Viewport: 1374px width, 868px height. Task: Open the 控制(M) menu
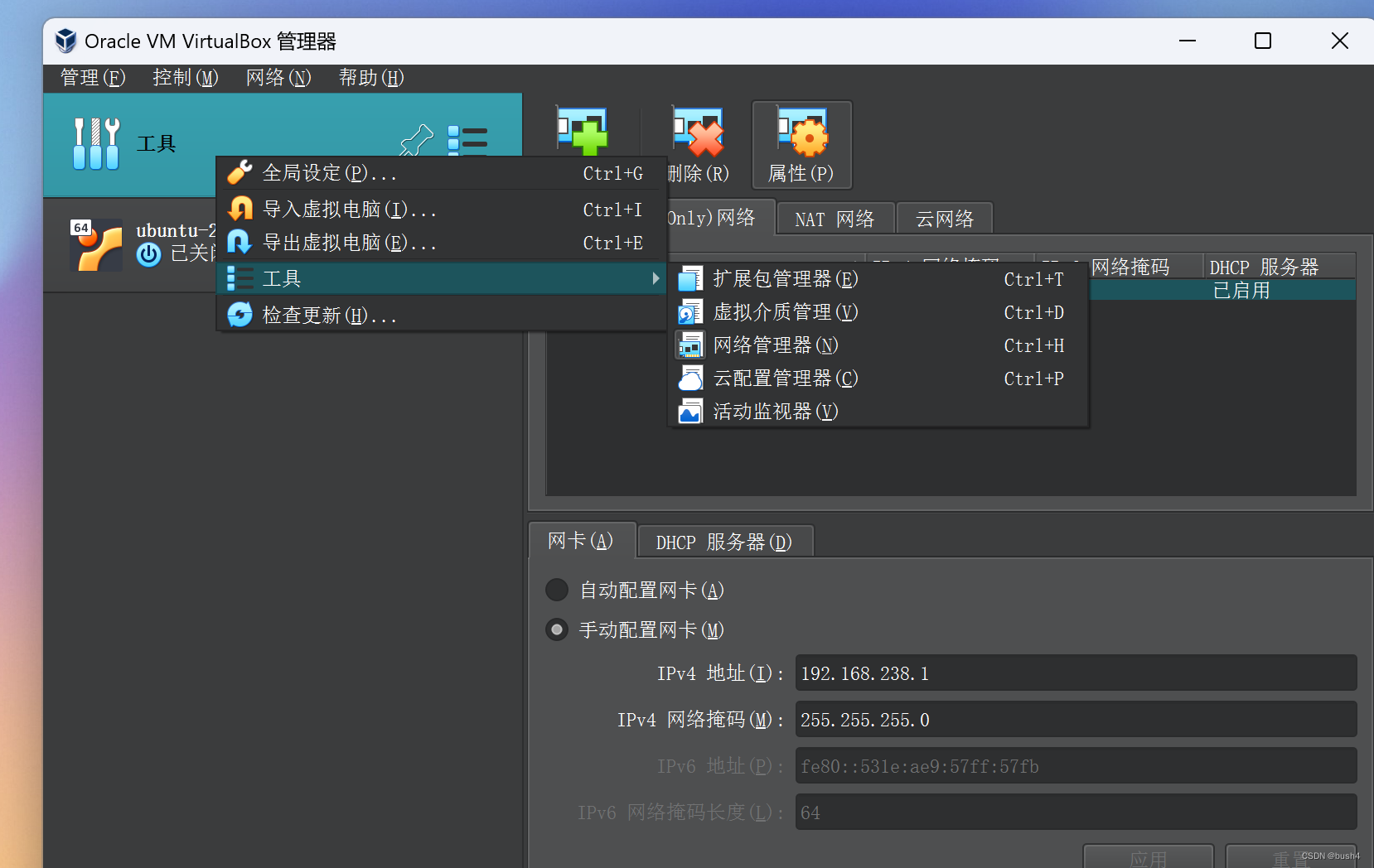(x=186, y=78)
